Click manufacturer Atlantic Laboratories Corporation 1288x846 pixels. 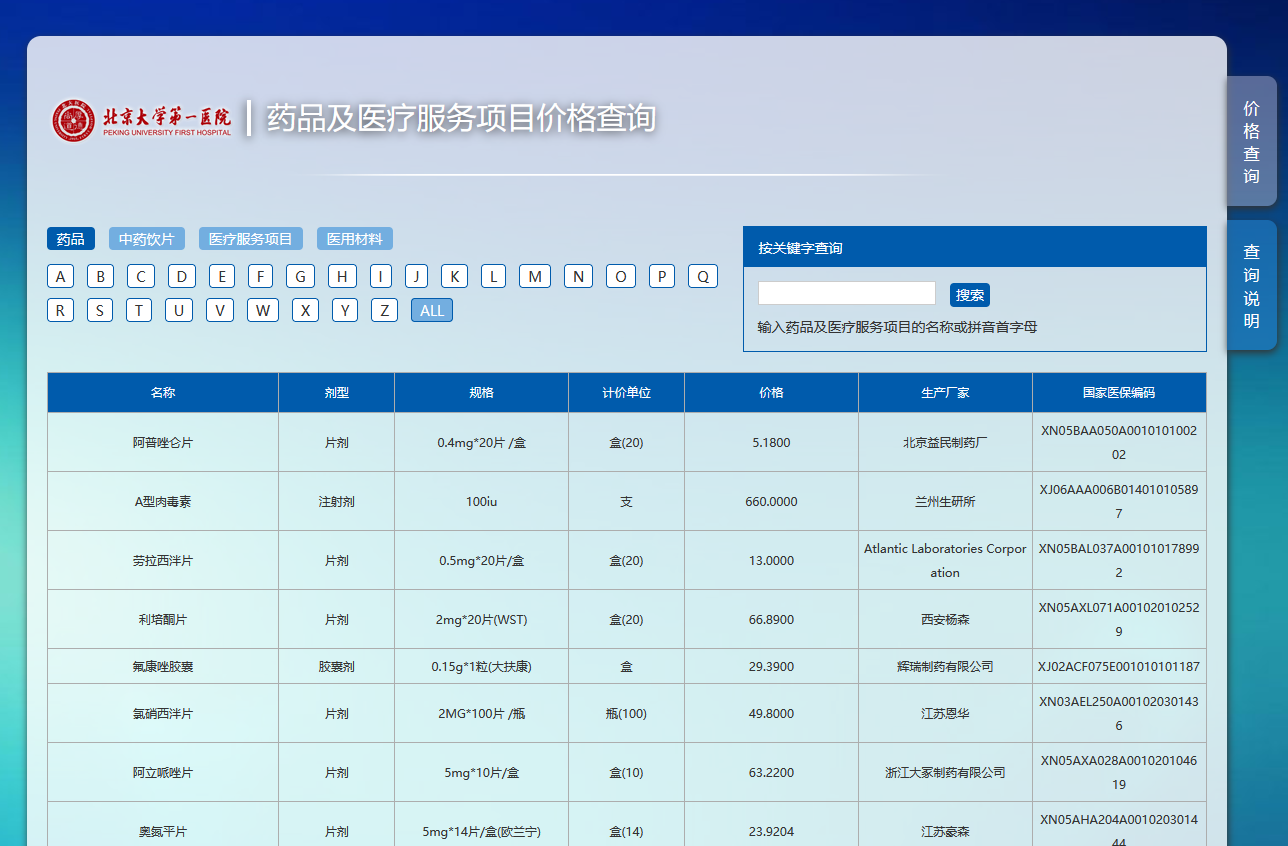click(945, 561)
